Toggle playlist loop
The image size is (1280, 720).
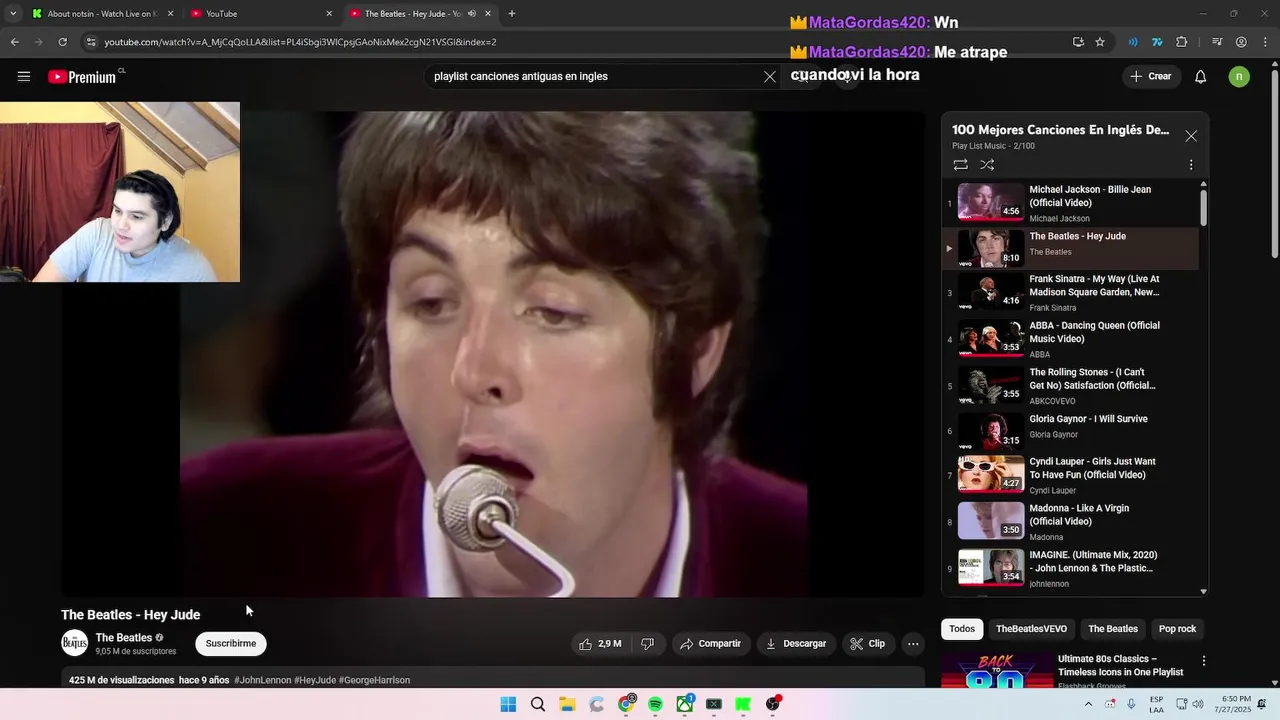[960, 164]
